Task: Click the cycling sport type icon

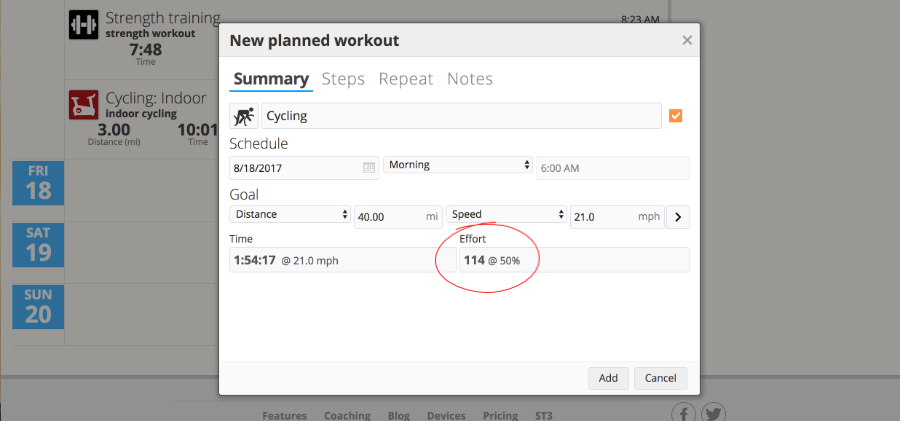Action: point(244,116)
